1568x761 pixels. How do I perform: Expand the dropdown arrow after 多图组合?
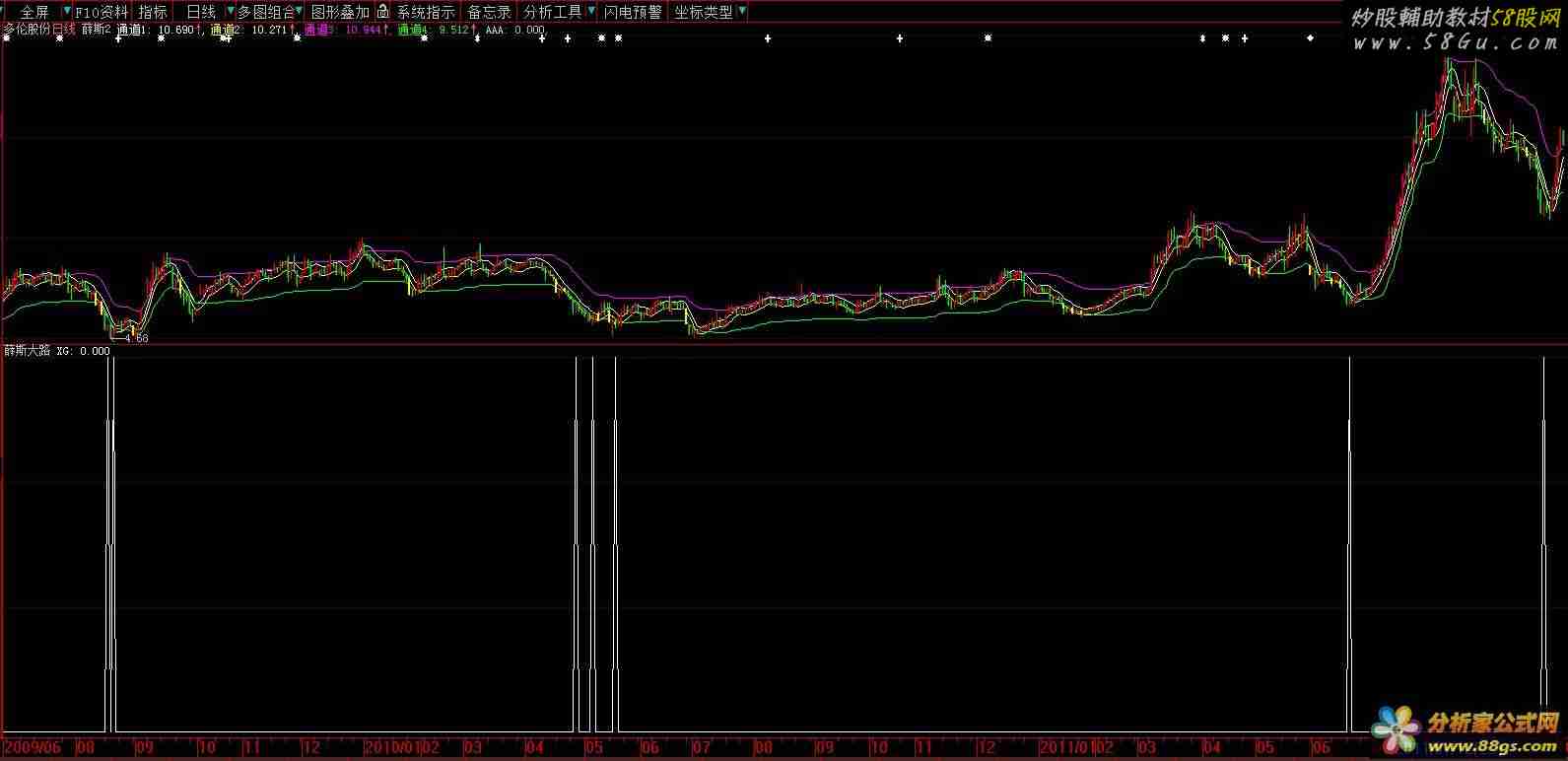tap(301, 12)
